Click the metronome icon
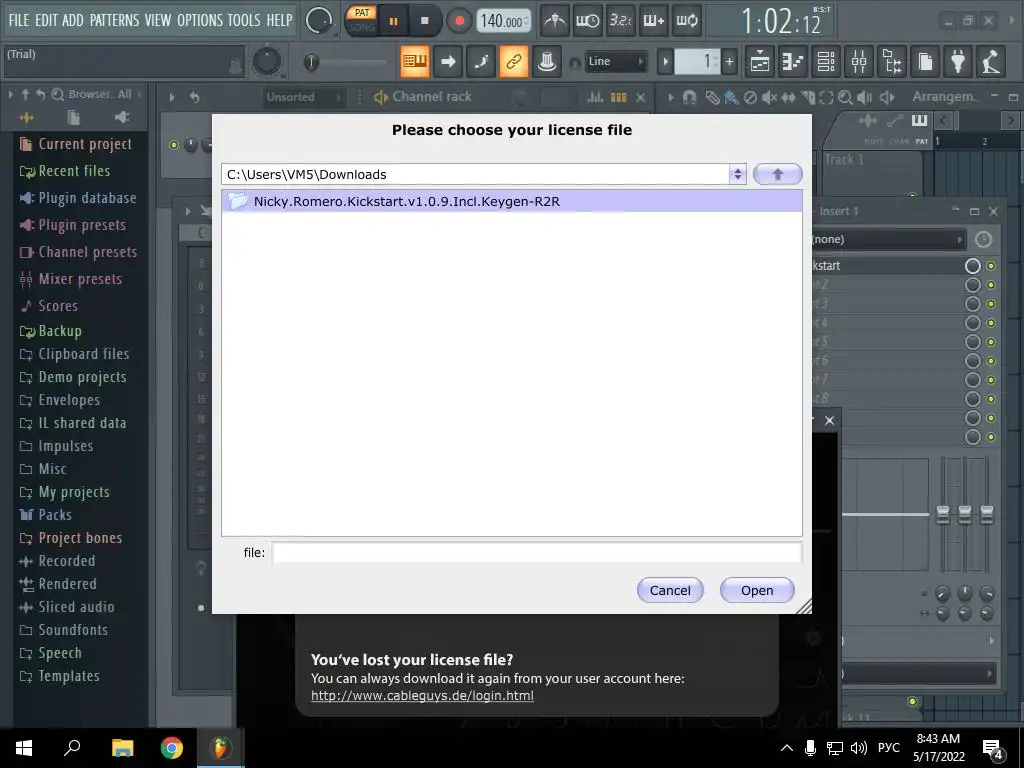The image size is (1024, 768). pyautogui.click(x=554, y=21)
